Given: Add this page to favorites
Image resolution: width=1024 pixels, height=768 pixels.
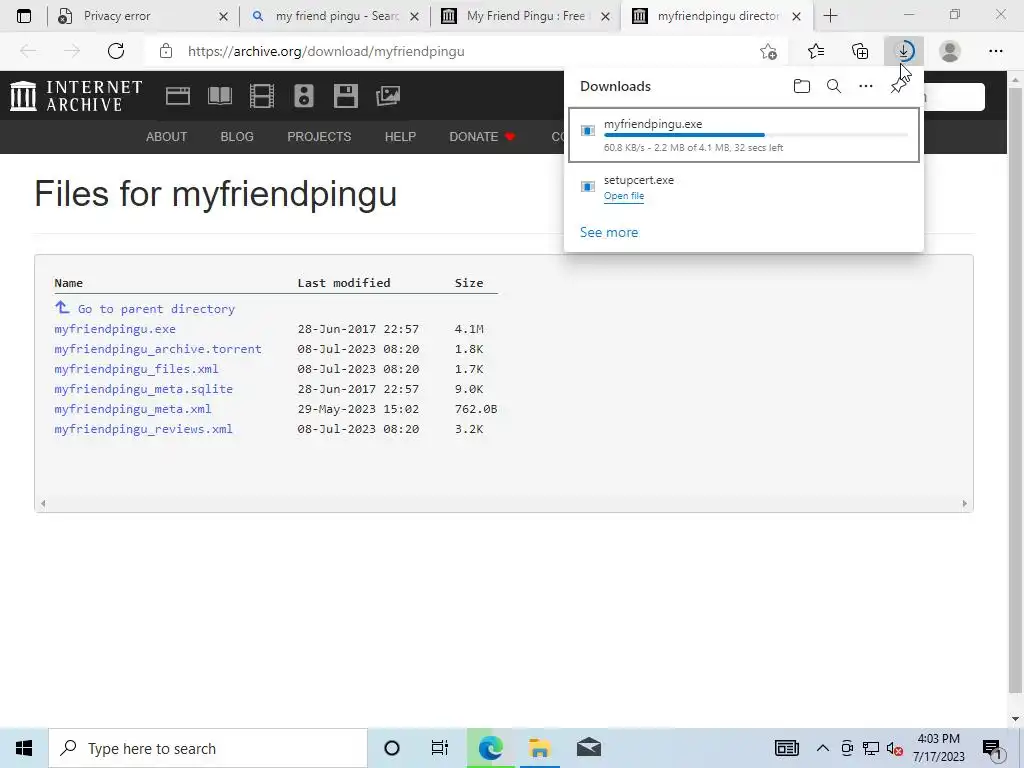Looking at the screenshot, I should (x=769, y=51).
